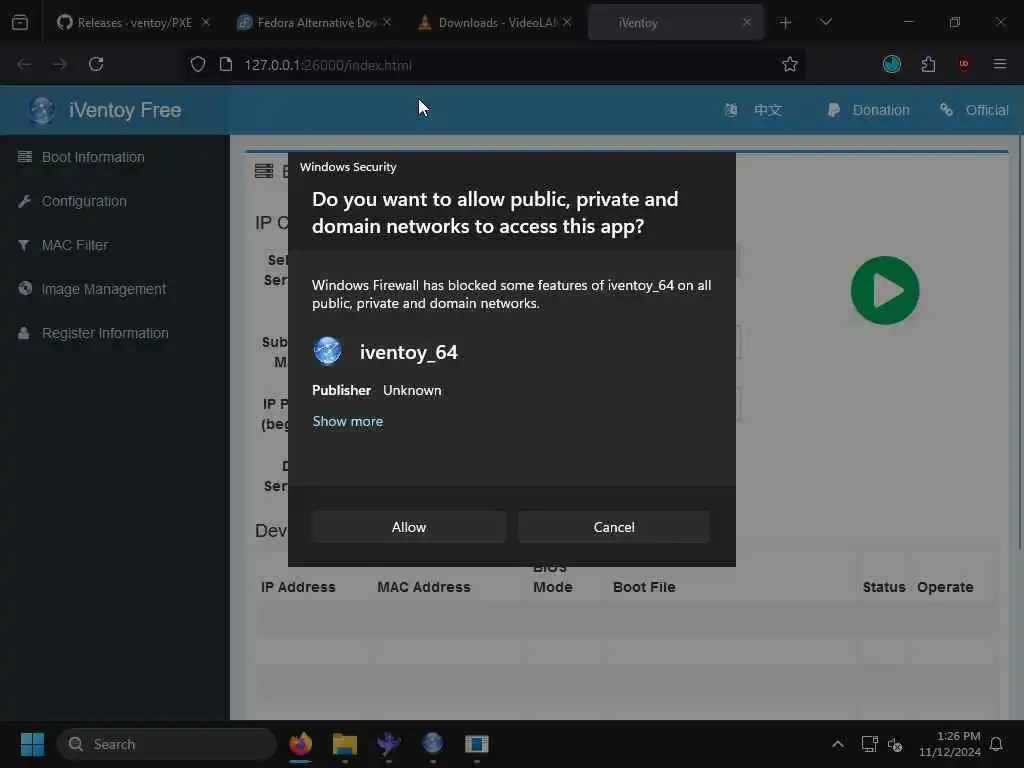Open a new browser tab
The width and height of the screenshot is (1024, 768).
786,23
